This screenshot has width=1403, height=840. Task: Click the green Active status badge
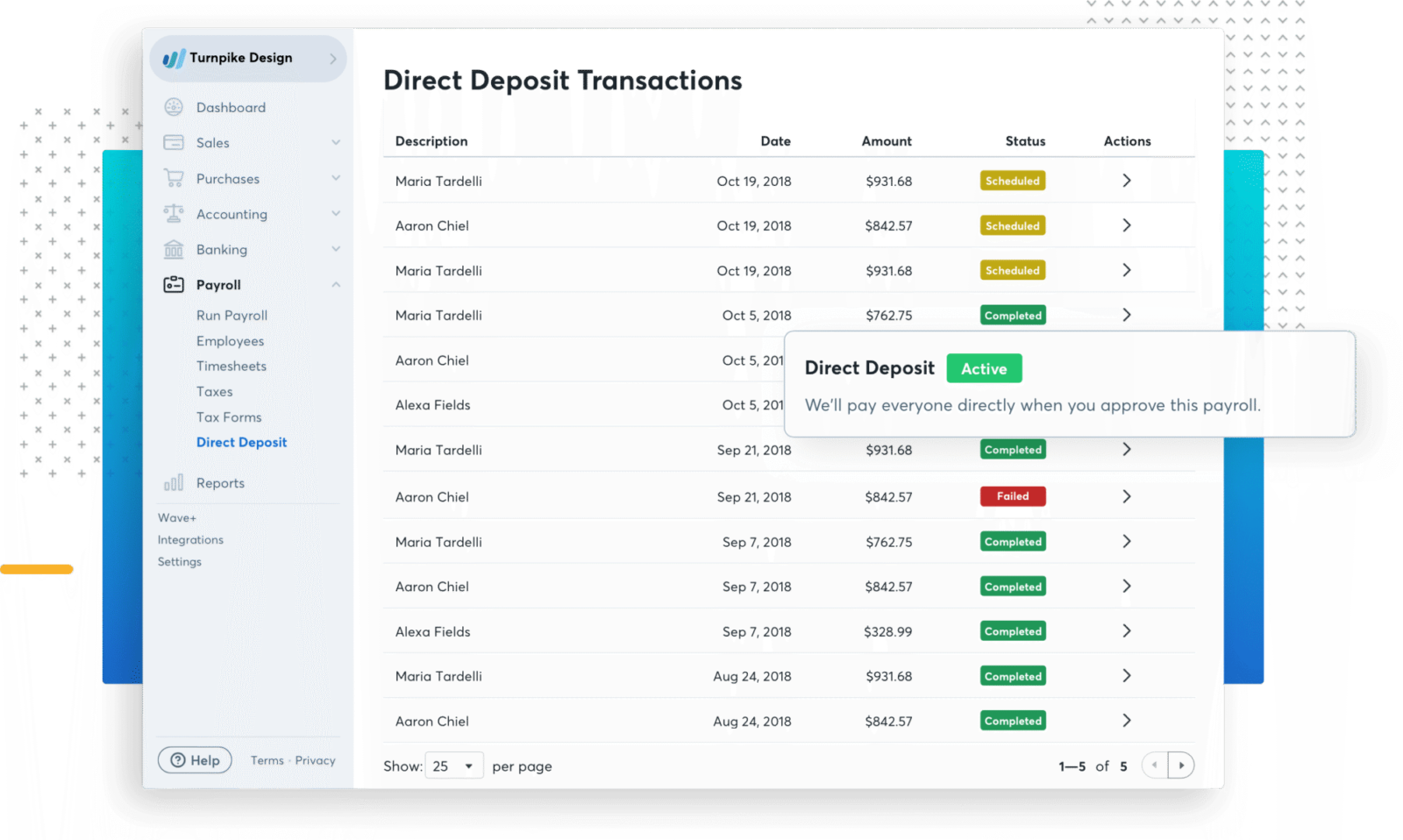pos(984,368)
